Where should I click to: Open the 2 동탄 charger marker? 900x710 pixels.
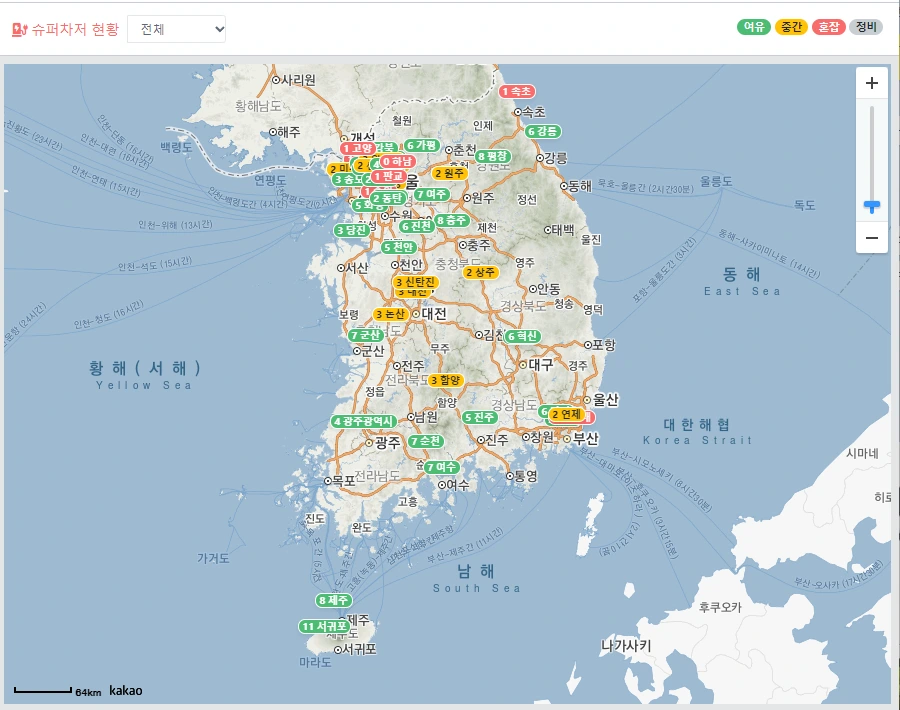(x=388, y=199)
